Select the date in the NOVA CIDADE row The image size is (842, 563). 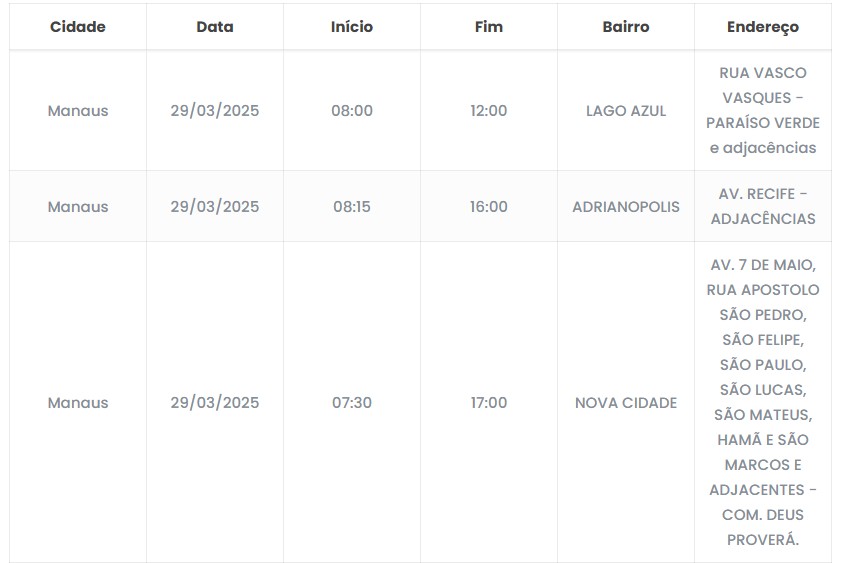point(215,403)
